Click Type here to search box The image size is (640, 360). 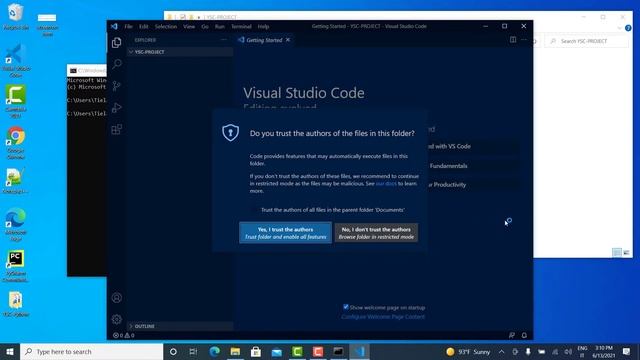coord(91,351)
